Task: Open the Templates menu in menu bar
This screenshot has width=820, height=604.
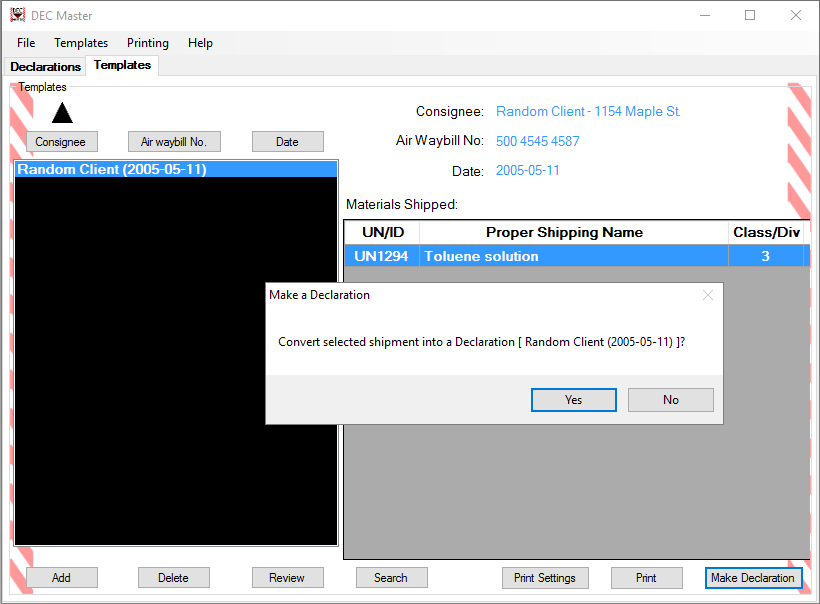Action: click(81, 43)
